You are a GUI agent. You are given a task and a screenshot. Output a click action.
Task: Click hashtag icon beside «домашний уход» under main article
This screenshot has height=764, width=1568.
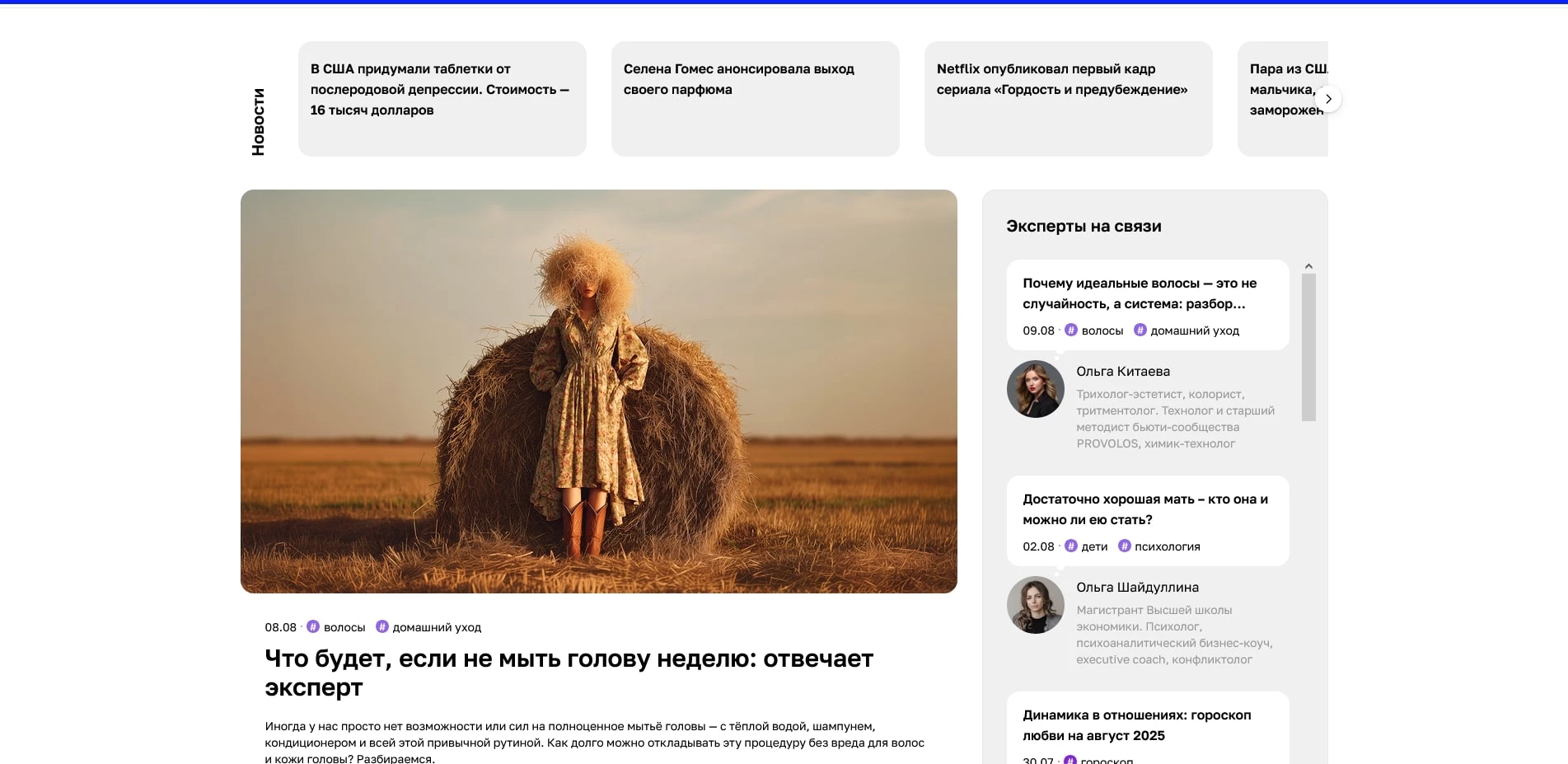pos(382,627)
